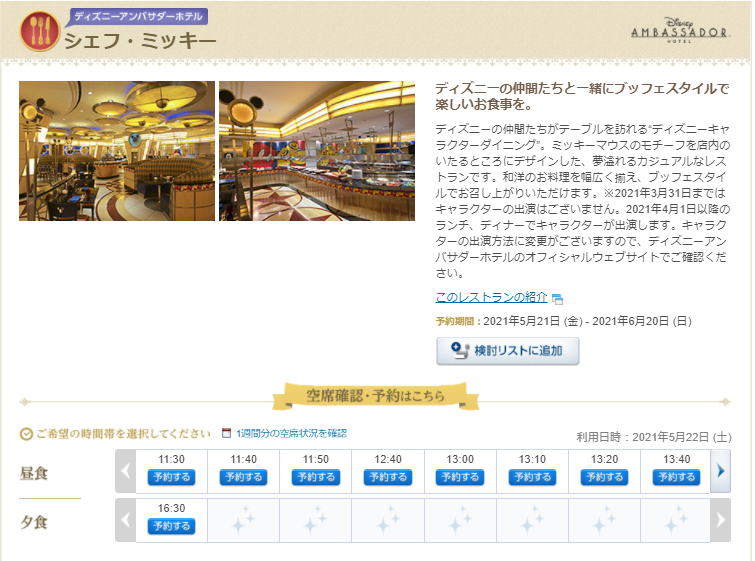This screenshot has width=755, height=561.
Task: Click the ディズニーアンバサダーホテル hotel tag
Action: pos(137,17)
